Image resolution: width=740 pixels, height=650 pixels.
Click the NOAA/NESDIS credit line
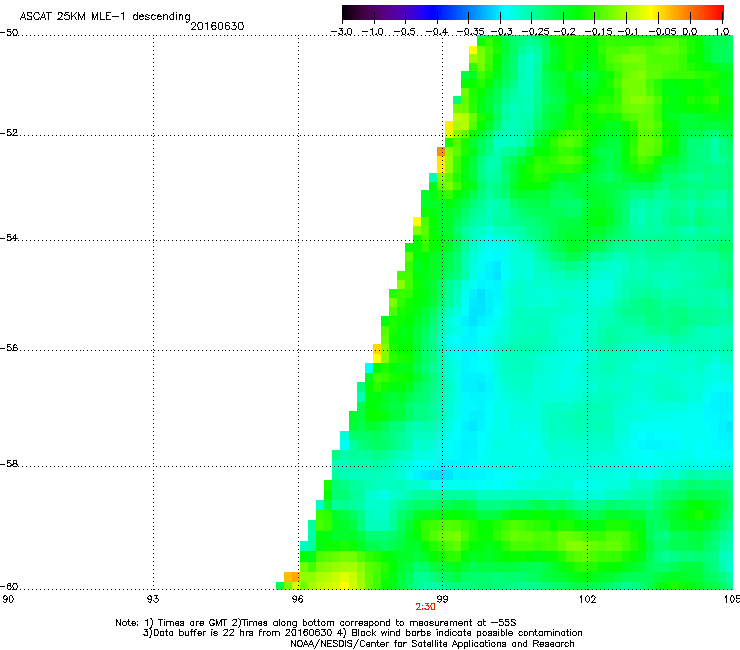pyautogui.click(x=432, y=644)
